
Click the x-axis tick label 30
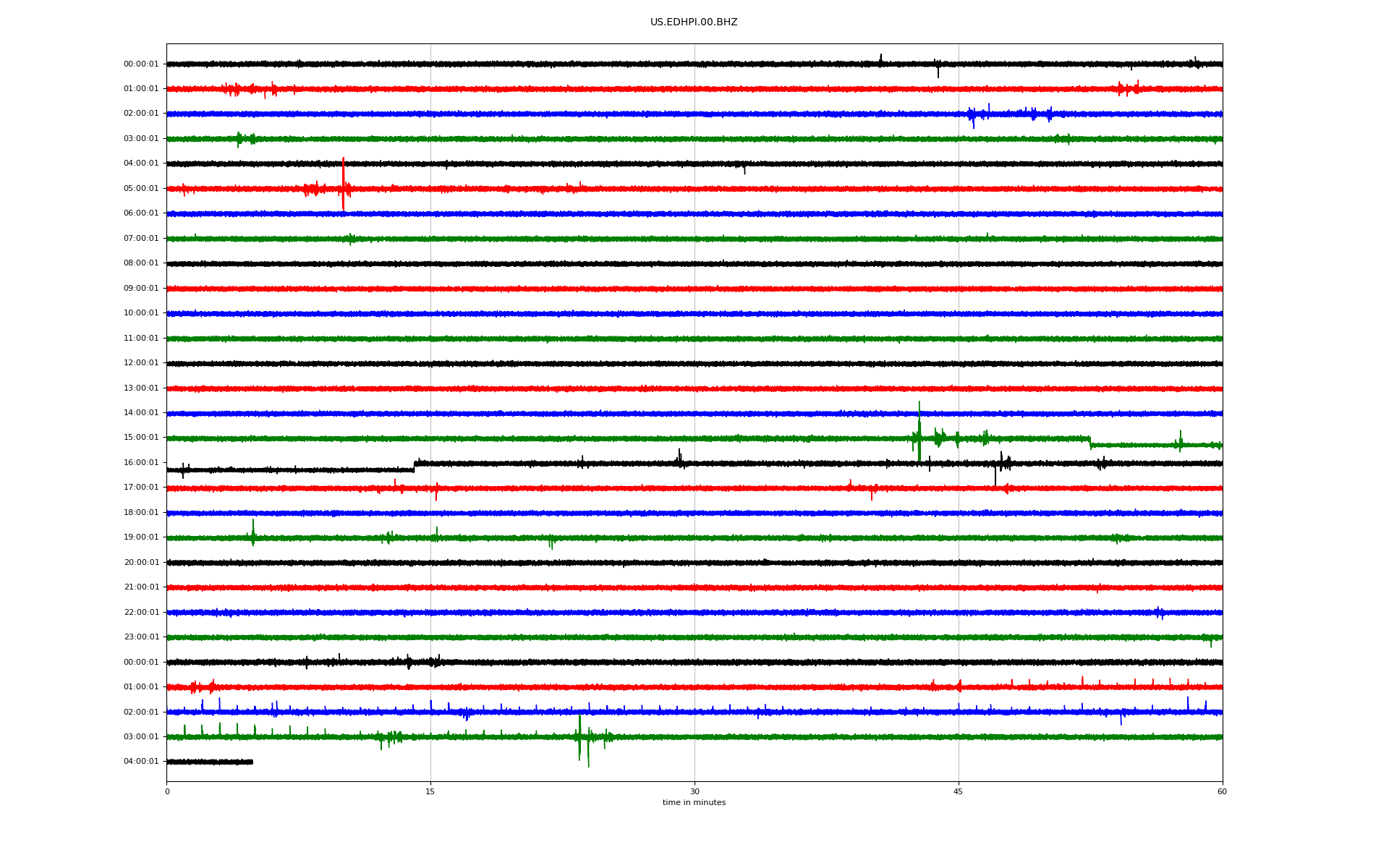click(x=694, y=791)
